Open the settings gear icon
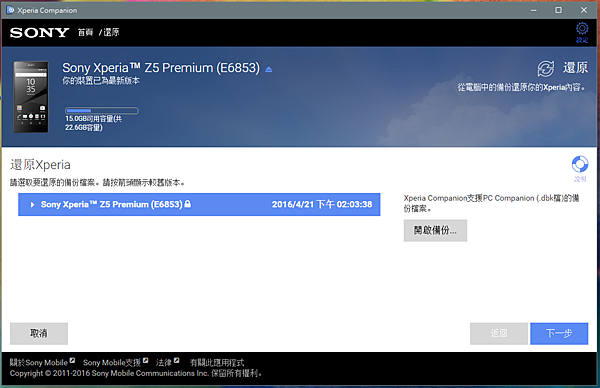 pyautogui.click(x=582, y=29)
